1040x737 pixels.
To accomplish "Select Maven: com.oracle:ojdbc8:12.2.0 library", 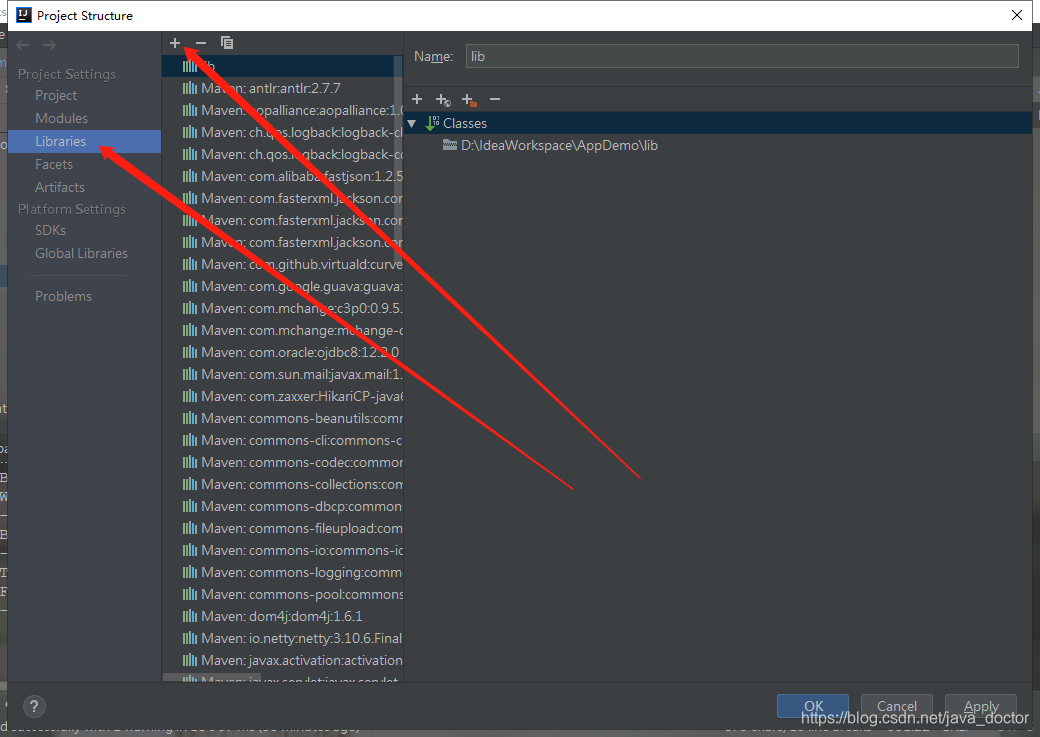I will coord(283,352).
